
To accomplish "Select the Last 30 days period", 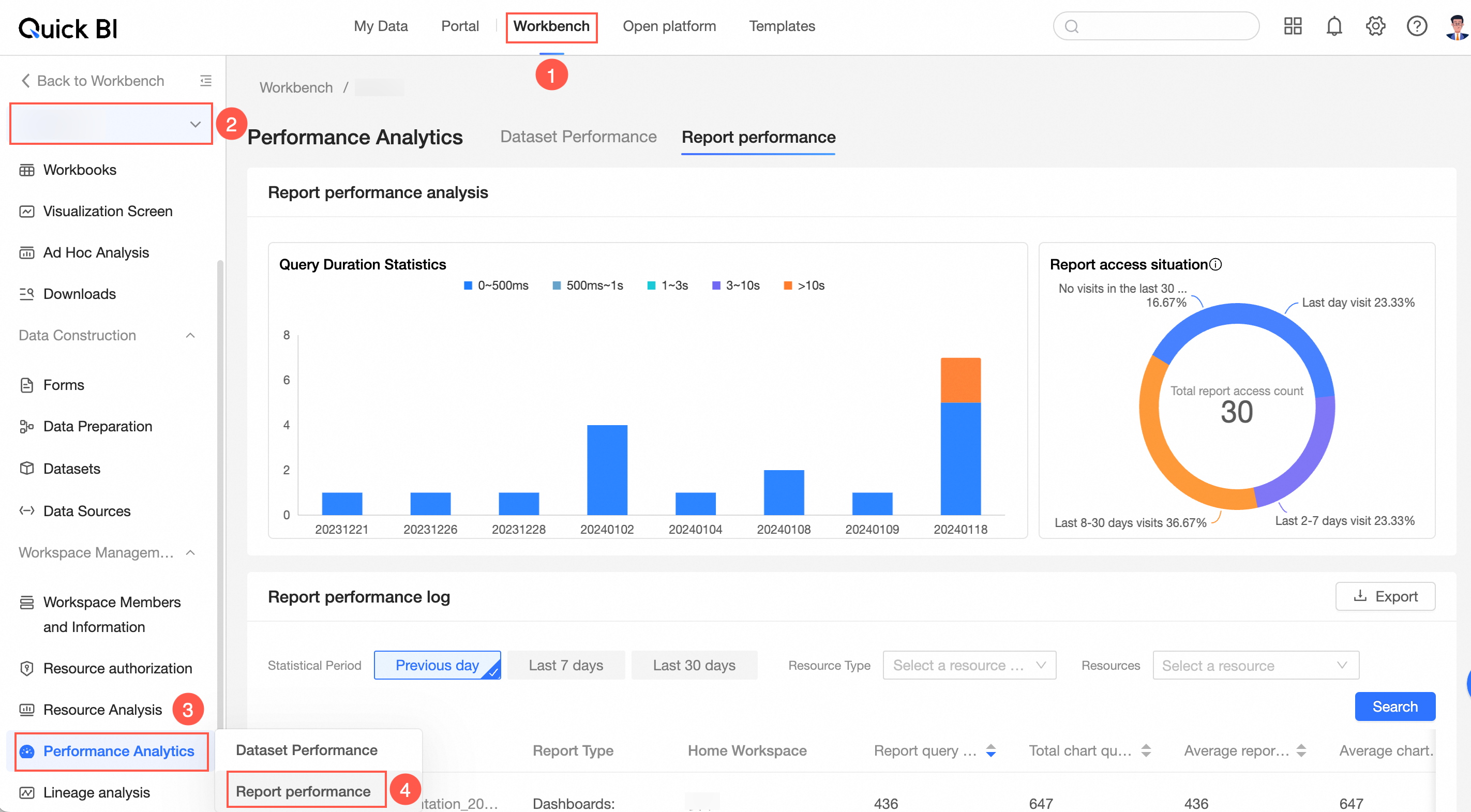I will coord(695,665).
